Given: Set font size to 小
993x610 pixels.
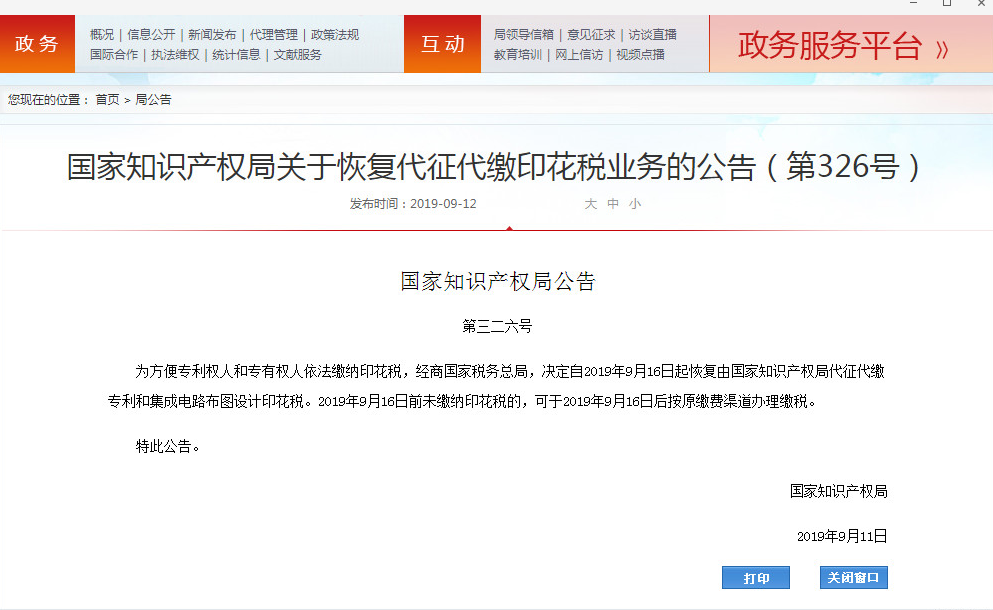Looking at the screenshot, I should (635, 204).
